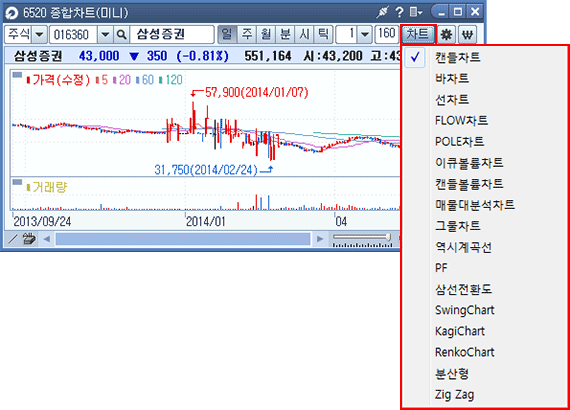
Task: Expand stock code 016360 dropdown arrow
Action: click(105, 35)
